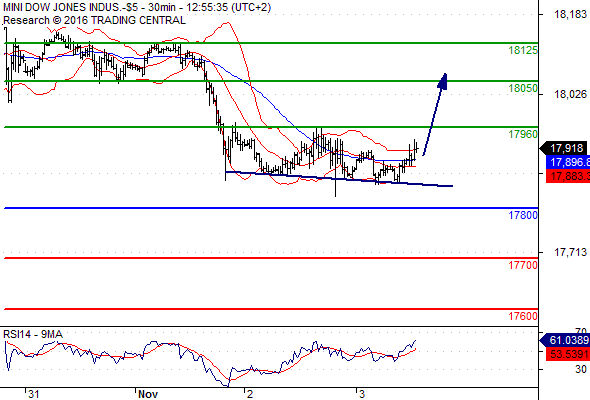Click the RSI average 53.5391 tag
This screenshot has height=400, width=590.
click(568, 354)
